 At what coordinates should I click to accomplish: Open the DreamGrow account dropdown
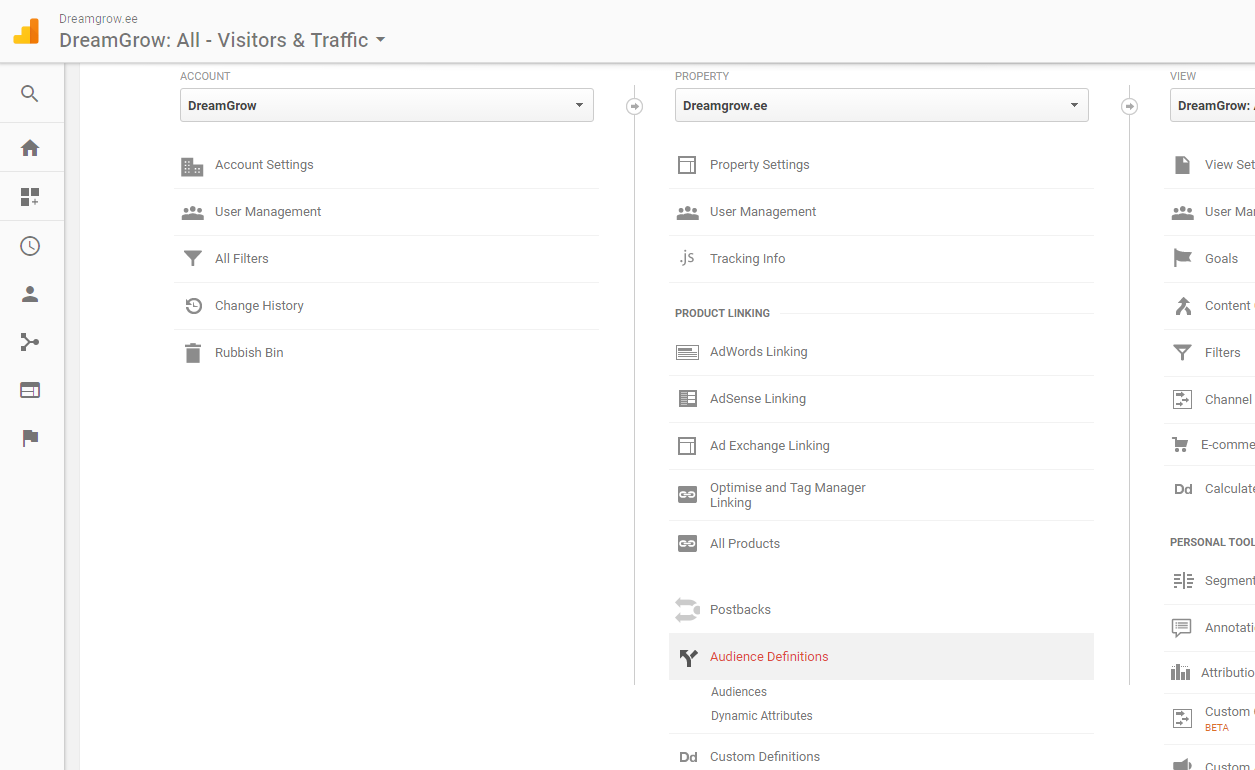pyautogui.click(x=386, y=105)
